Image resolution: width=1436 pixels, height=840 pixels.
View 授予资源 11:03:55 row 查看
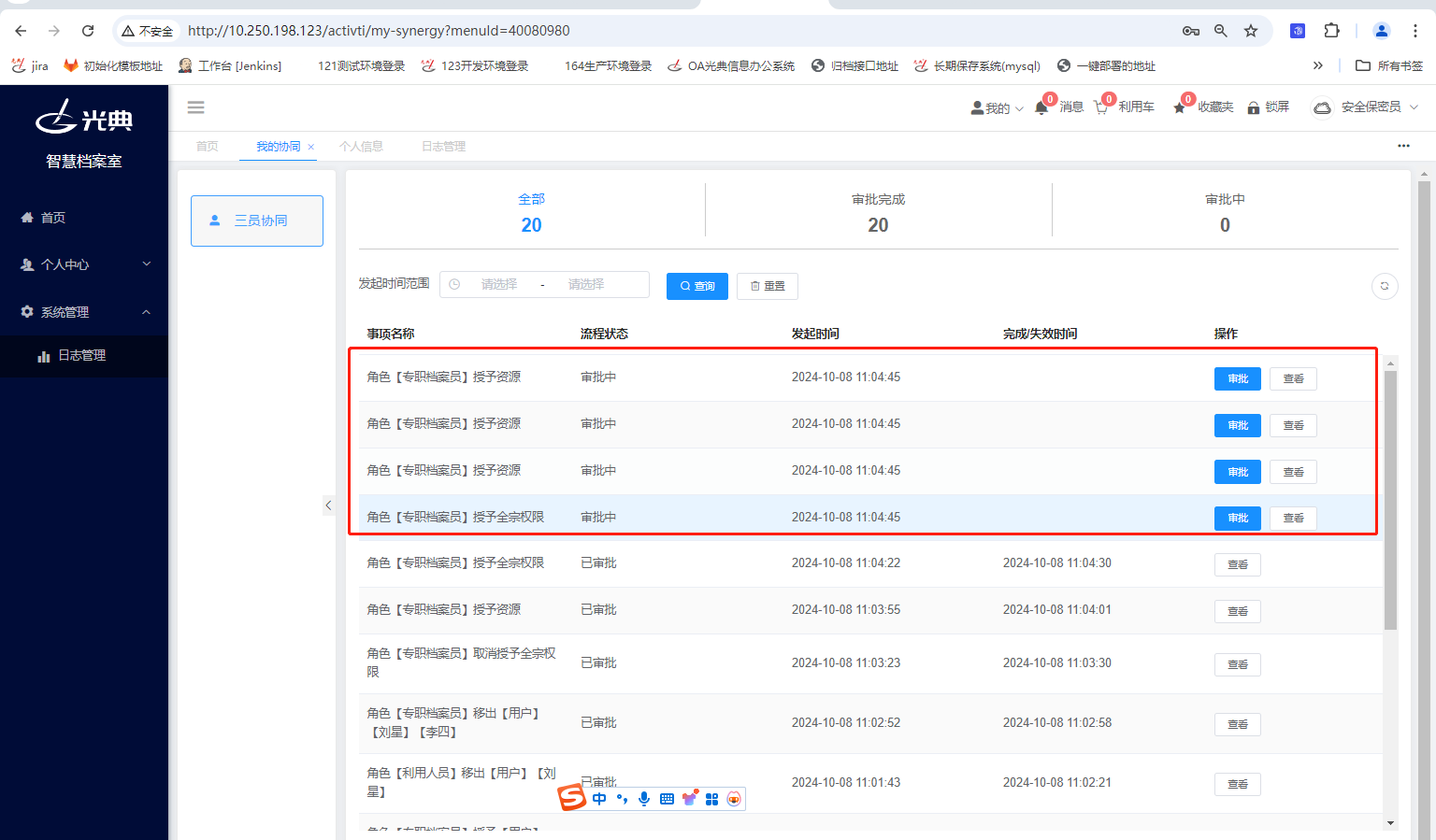point(1238,611)
